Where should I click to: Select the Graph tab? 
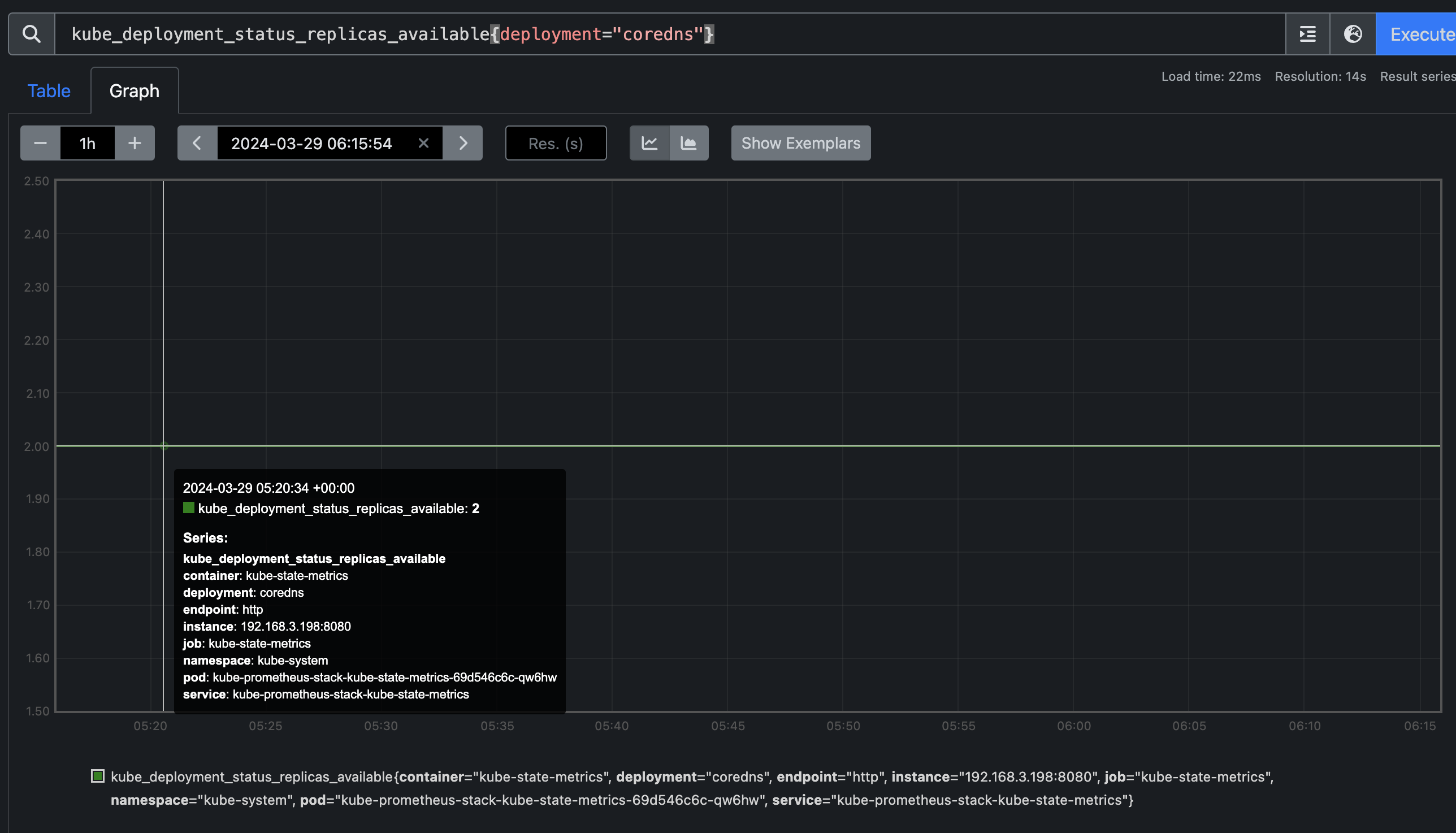(x=135, y=91)
